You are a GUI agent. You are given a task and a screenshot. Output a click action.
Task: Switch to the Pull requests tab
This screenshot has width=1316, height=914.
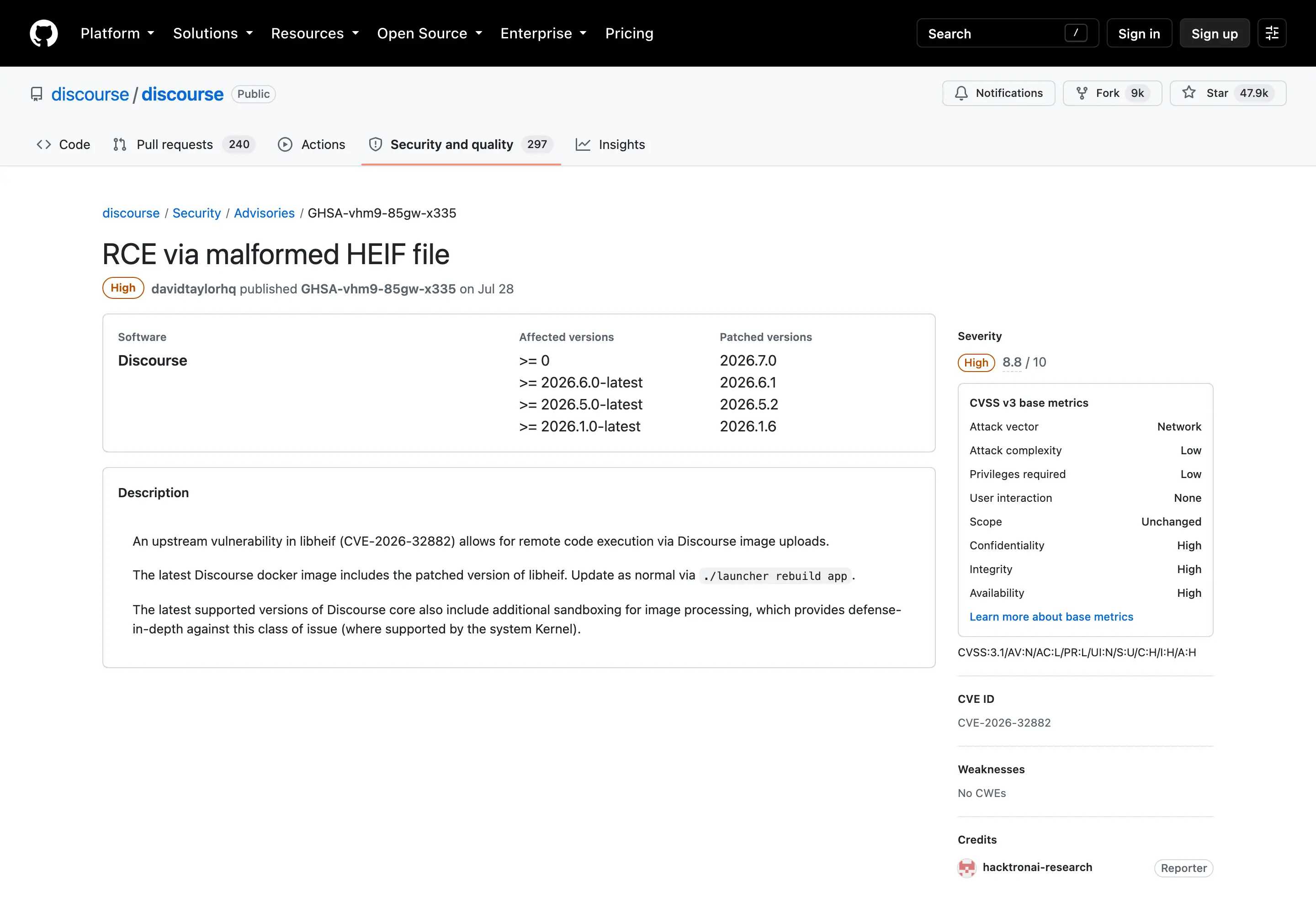(183, 144)
